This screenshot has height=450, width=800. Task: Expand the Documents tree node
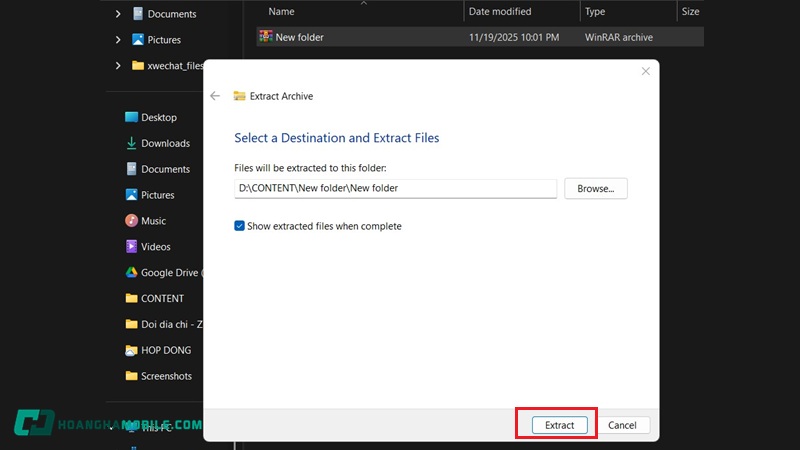point(118,14)
